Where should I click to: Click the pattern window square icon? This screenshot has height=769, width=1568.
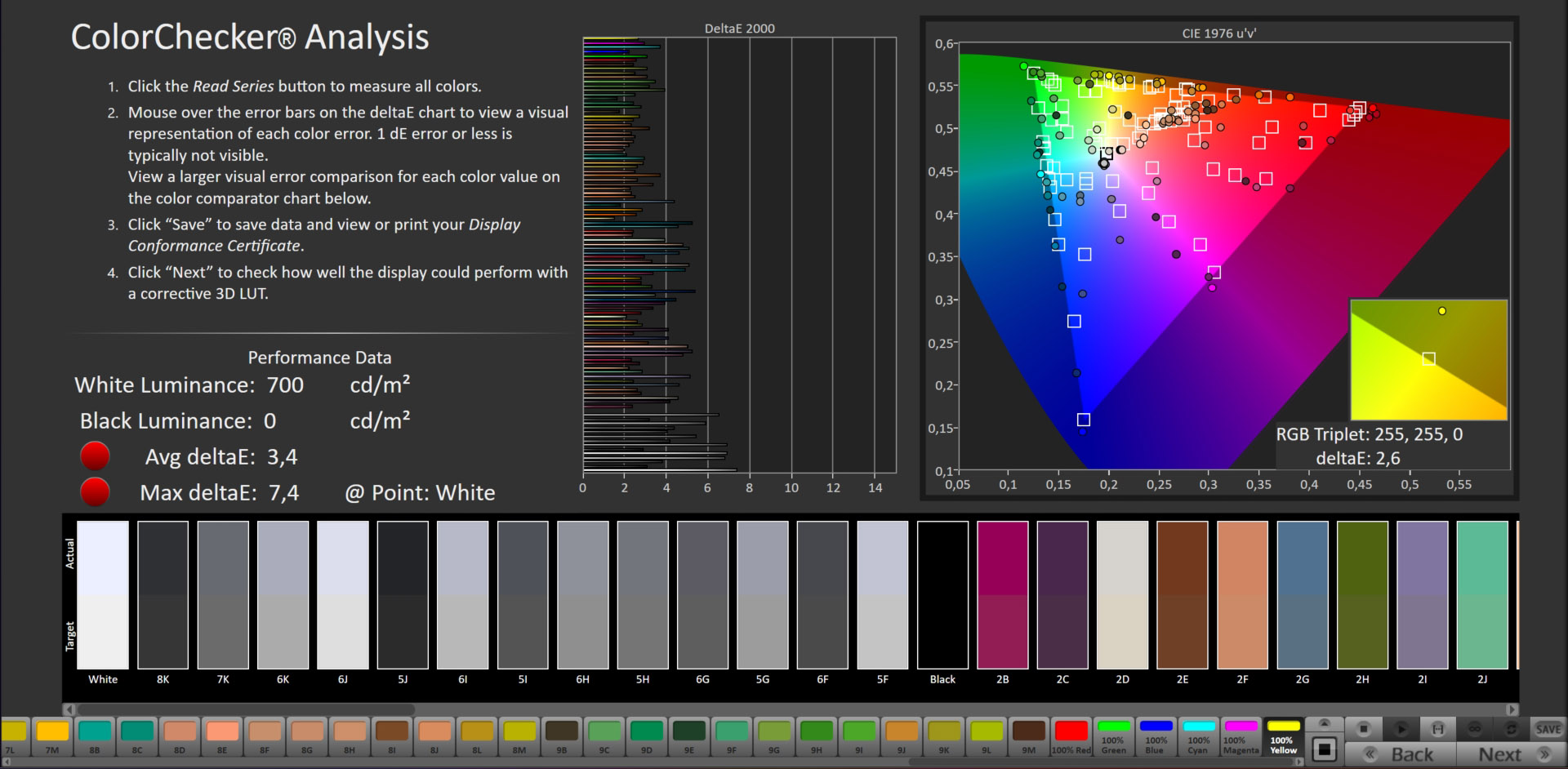[x=1325, y=749]
